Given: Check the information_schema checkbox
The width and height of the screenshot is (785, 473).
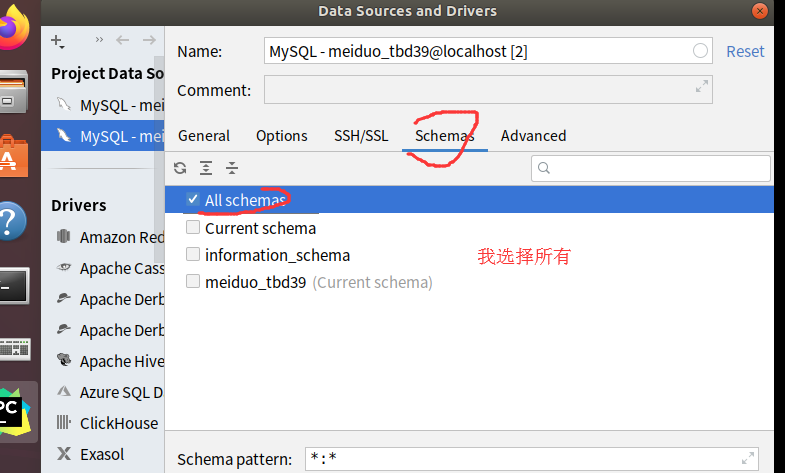Looking at the screenshot, I should tap(193, 254).
